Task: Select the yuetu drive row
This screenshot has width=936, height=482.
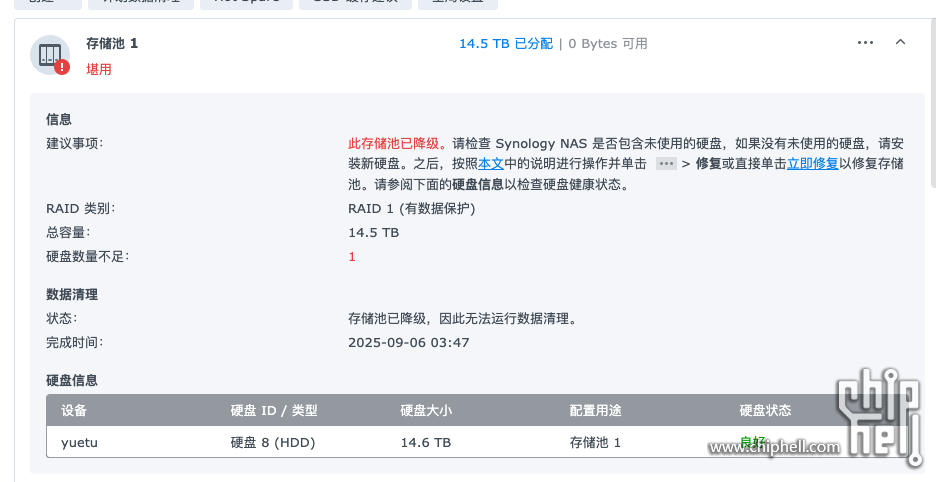Action: pyautogui.click(x=80, y=442)
